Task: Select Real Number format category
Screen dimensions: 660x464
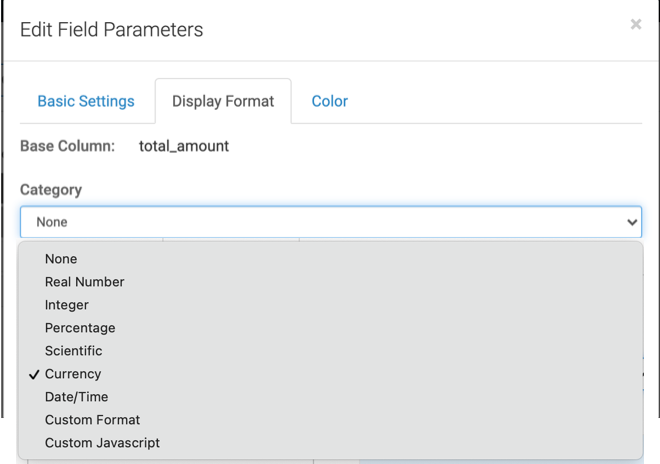Action: (84, 282)
